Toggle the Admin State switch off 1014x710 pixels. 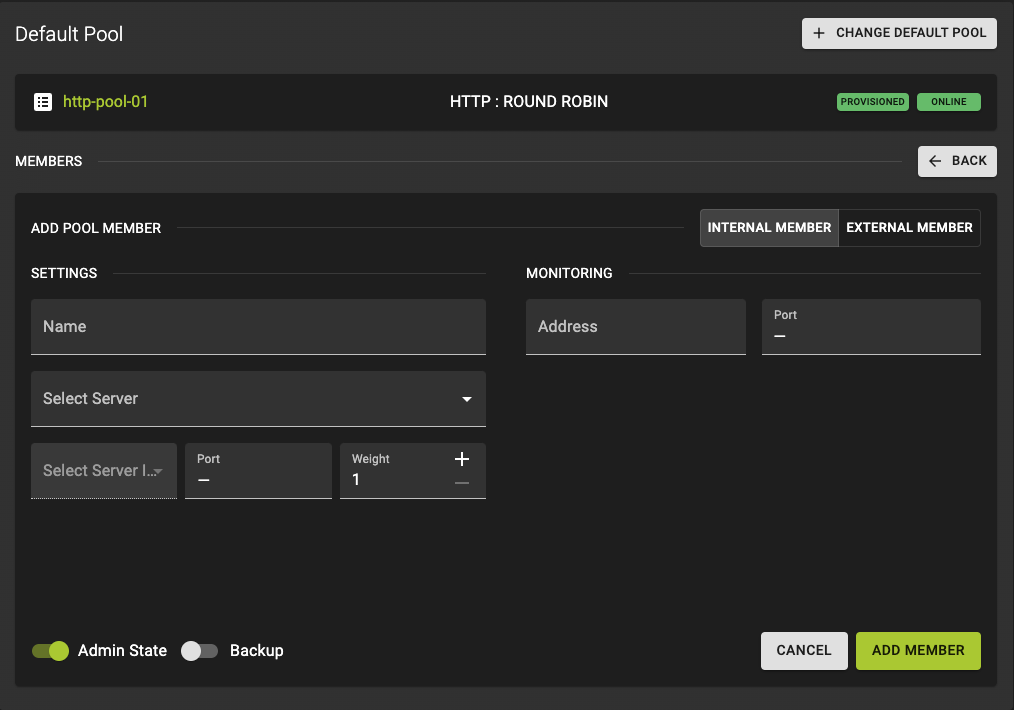pos(50,651)
